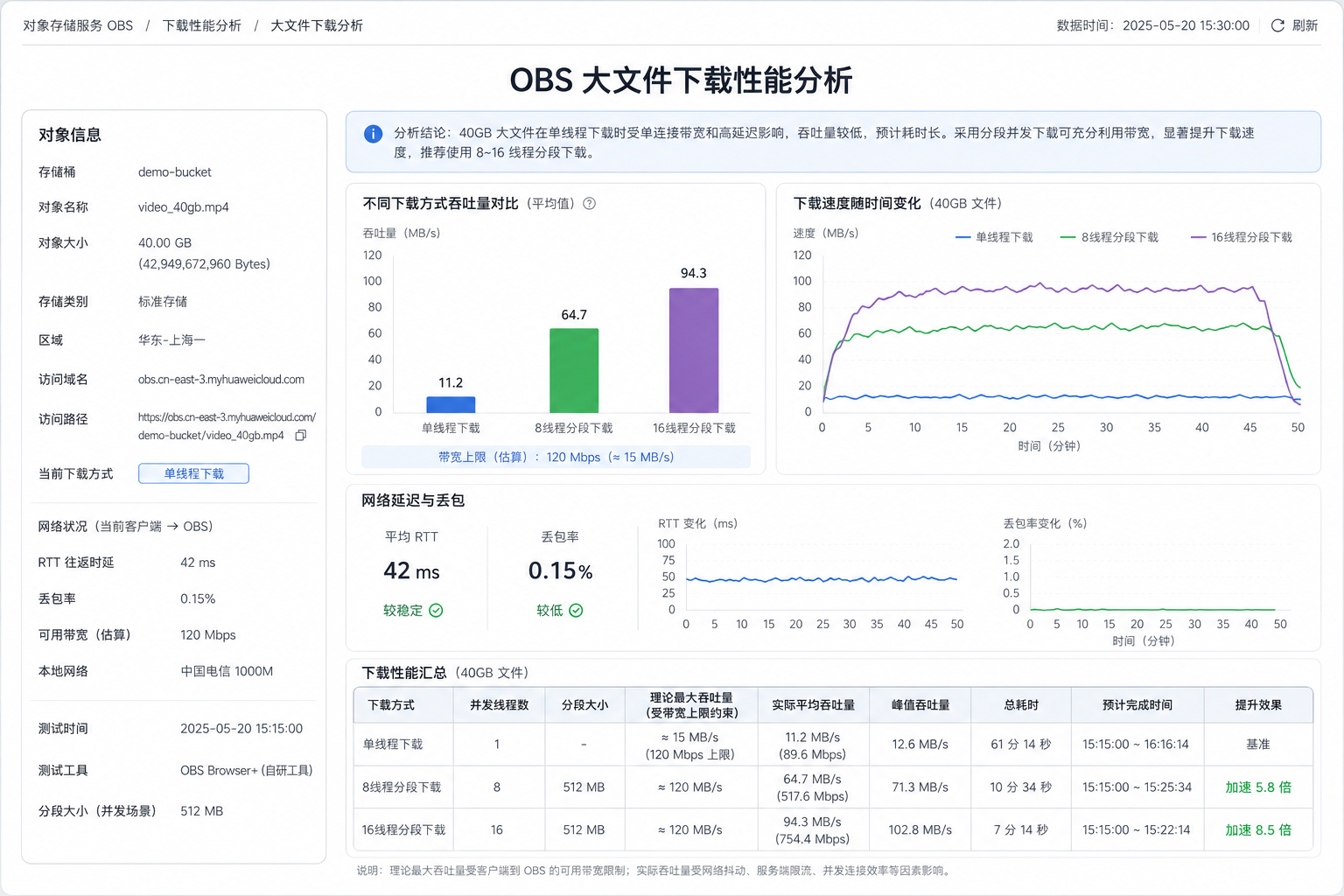Screen dimensions: 1344x896
Task: Select the 8线程分段下载 table row name
Action: pos(402,787)
